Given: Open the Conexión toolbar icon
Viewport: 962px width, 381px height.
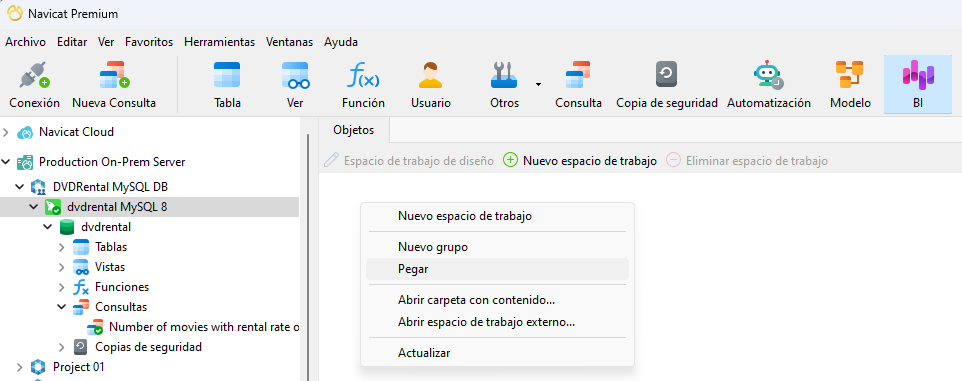Looking at the screenshot, I should [x=34, y=75].
